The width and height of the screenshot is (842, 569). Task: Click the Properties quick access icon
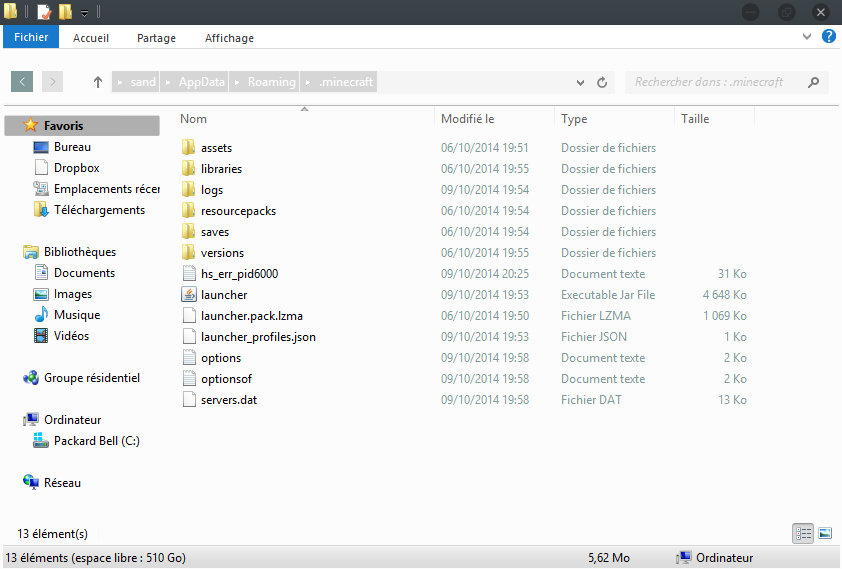[x=45, y=11]
